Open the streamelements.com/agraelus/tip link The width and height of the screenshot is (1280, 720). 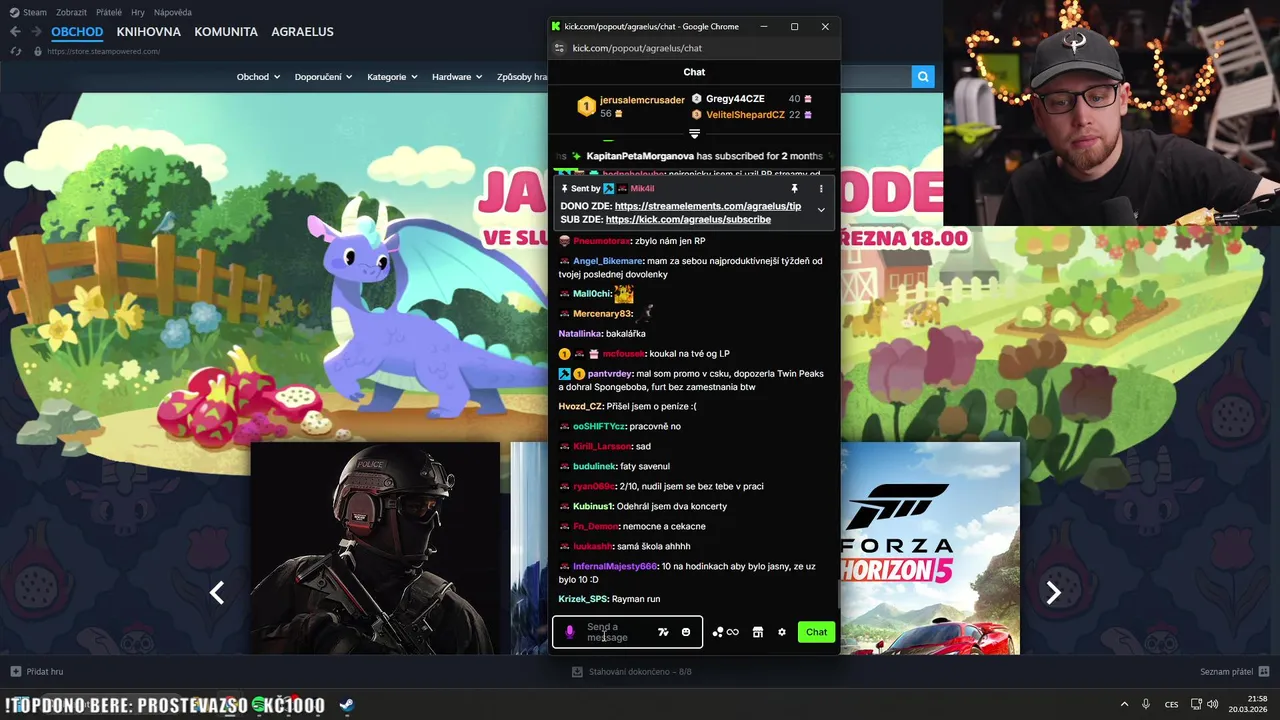[708, 206]
